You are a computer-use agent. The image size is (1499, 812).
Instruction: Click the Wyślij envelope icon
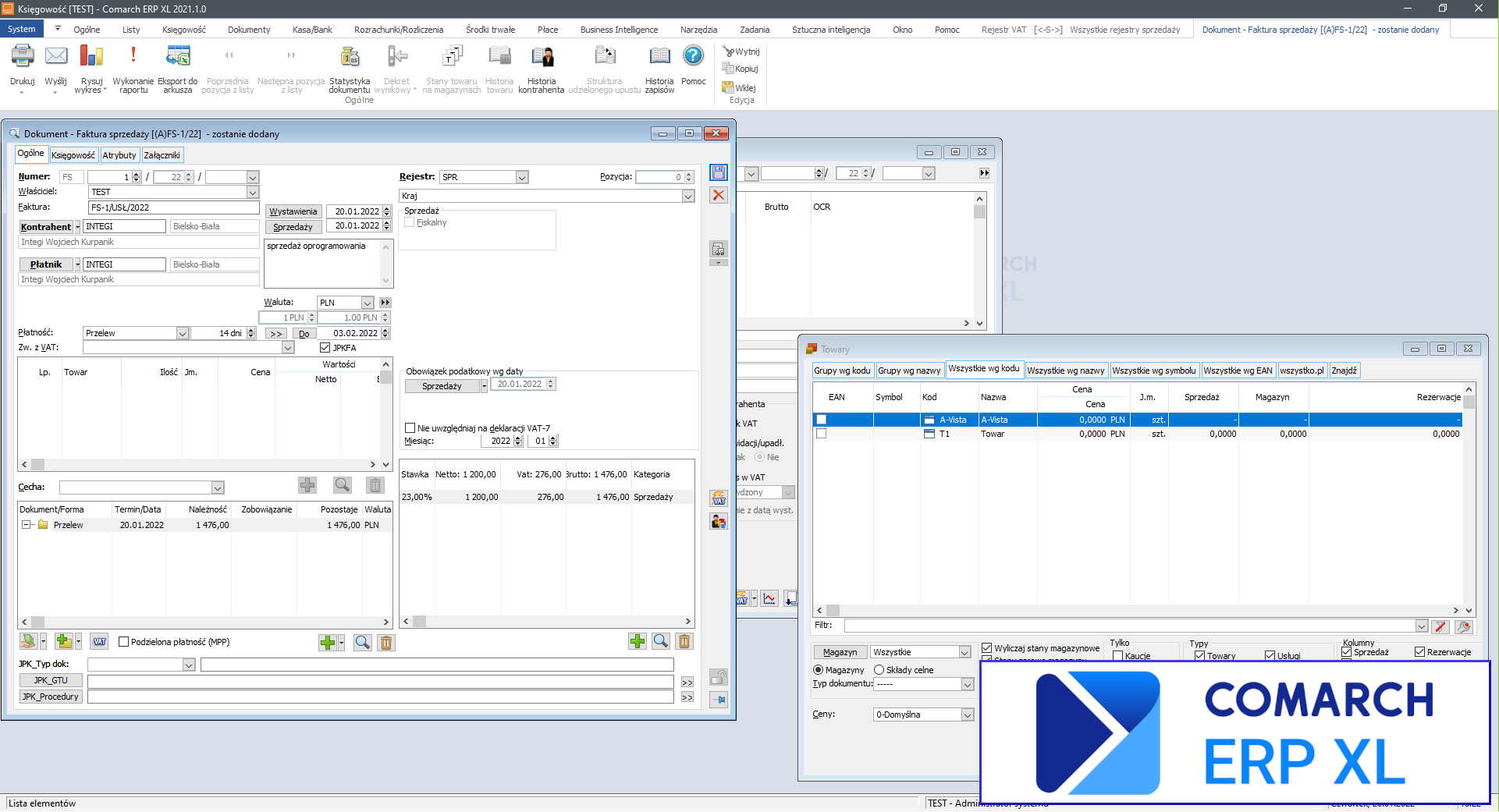click(x=55, y=56)
